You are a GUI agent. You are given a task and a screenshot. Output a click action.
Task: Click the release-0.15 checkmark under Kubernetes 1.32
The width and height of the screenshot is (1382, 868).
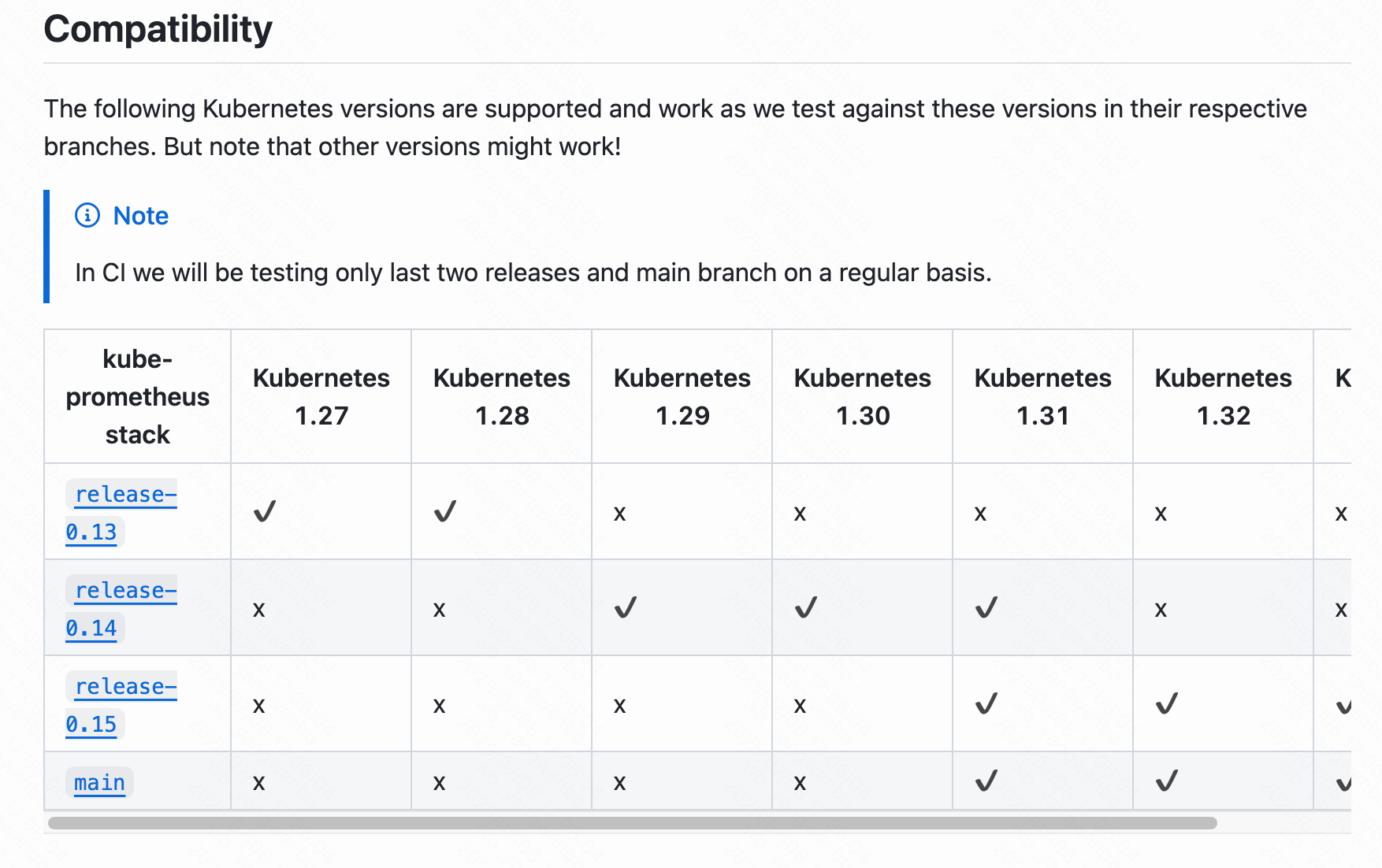coord(1167,703)
